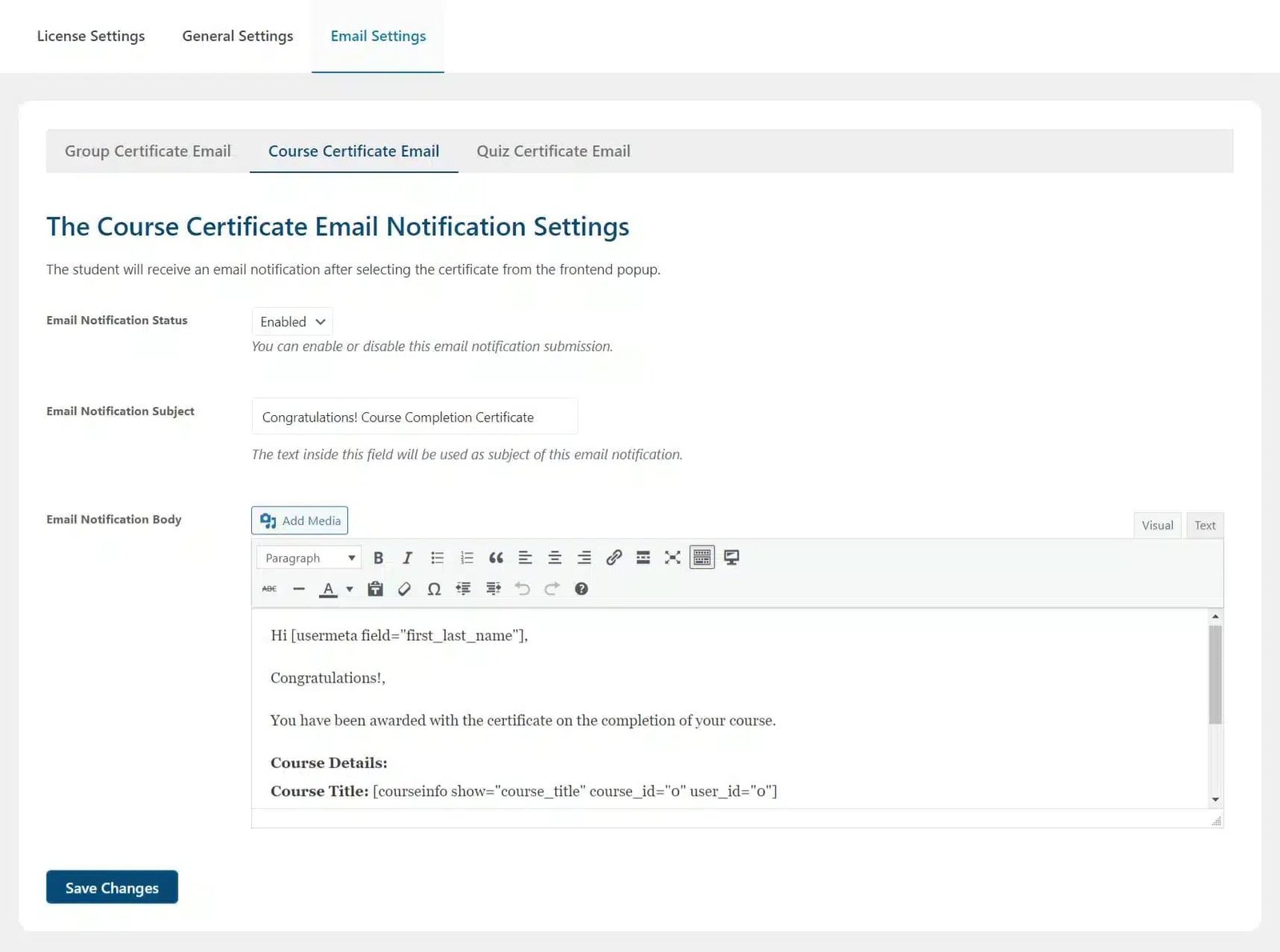Click Save Changes button
Image resolution: width=1280 pixels, height=952 pixels.
pos(112,887)
